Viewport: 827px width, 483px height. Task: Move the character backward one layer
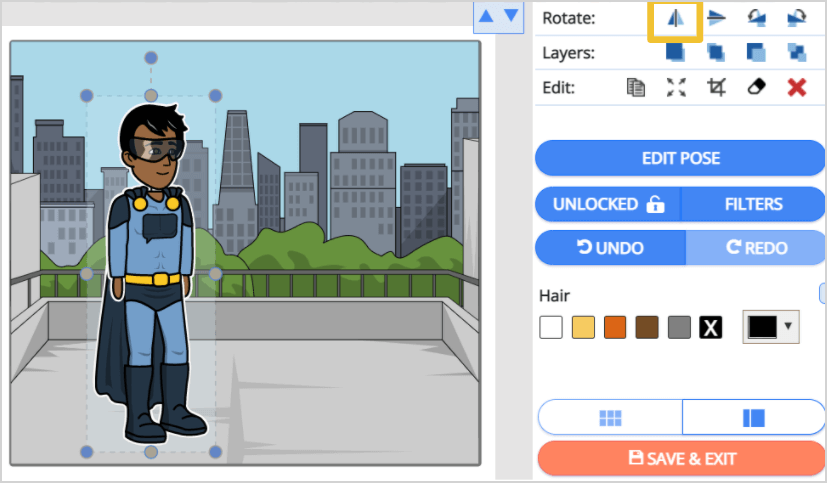coord(796,52)
